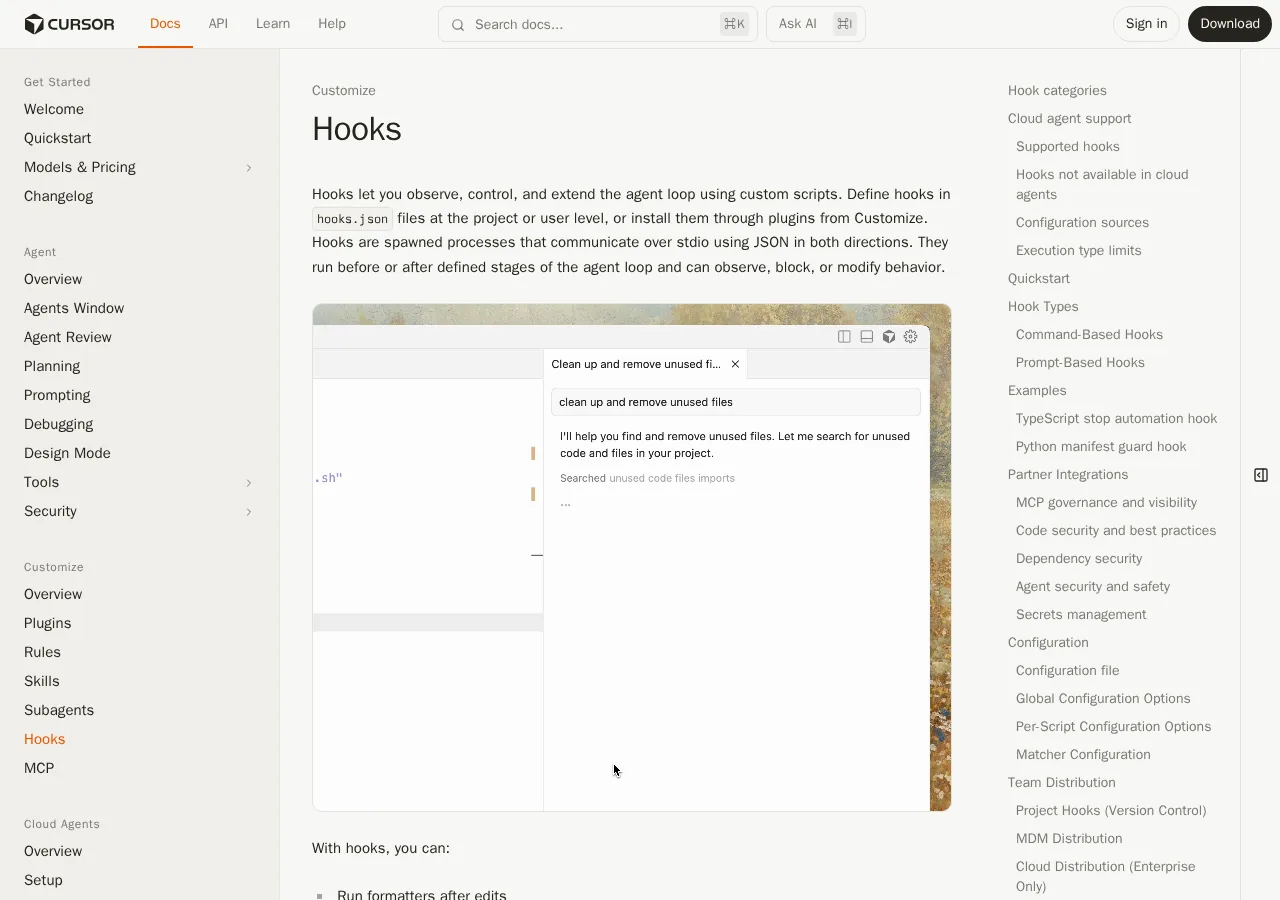This screenshot has width=1280, height=900.
Task: Go to Planning page
Action: 52,366
